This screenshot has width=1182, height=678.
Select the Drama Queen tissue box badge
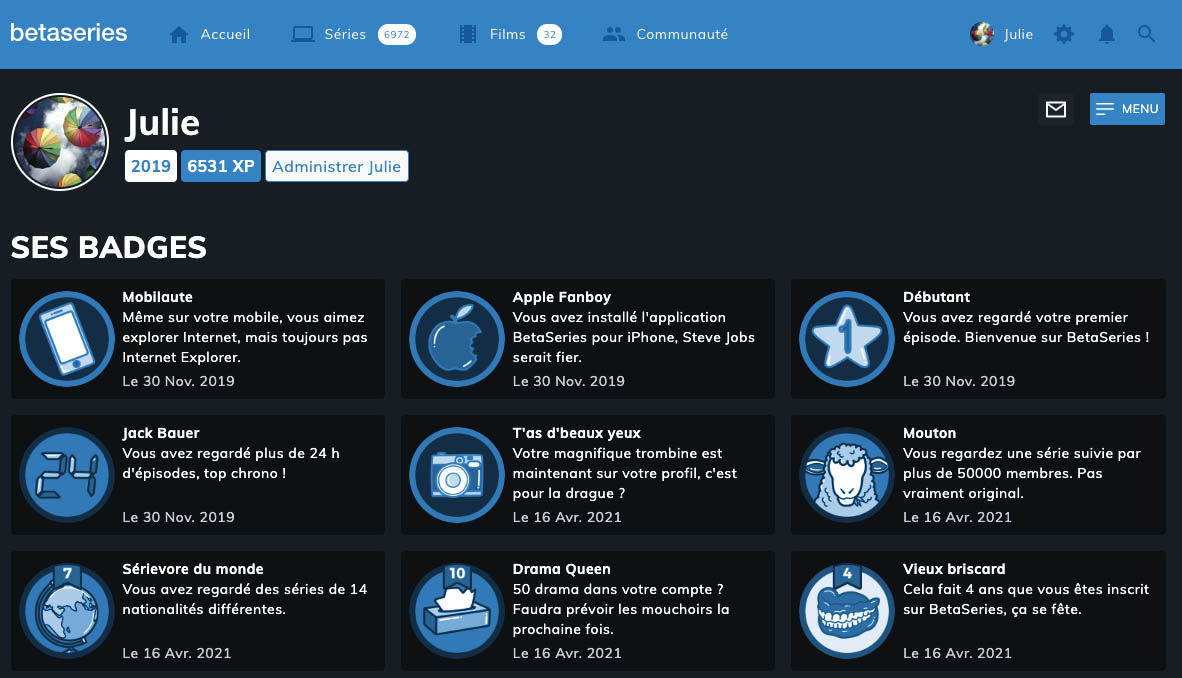coord(457,611)
